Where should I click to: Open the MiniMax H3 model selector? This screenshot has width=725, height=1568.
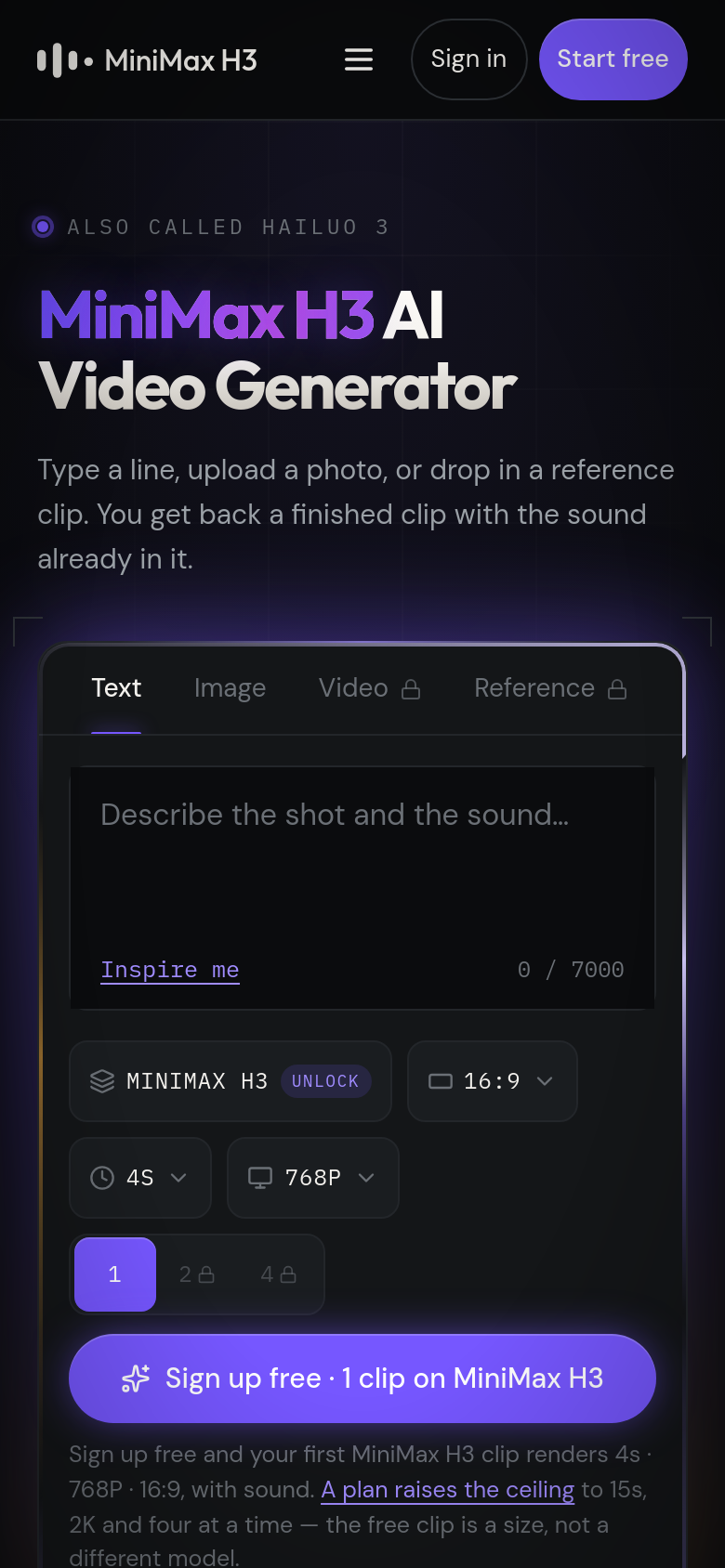click(231, 1081)
